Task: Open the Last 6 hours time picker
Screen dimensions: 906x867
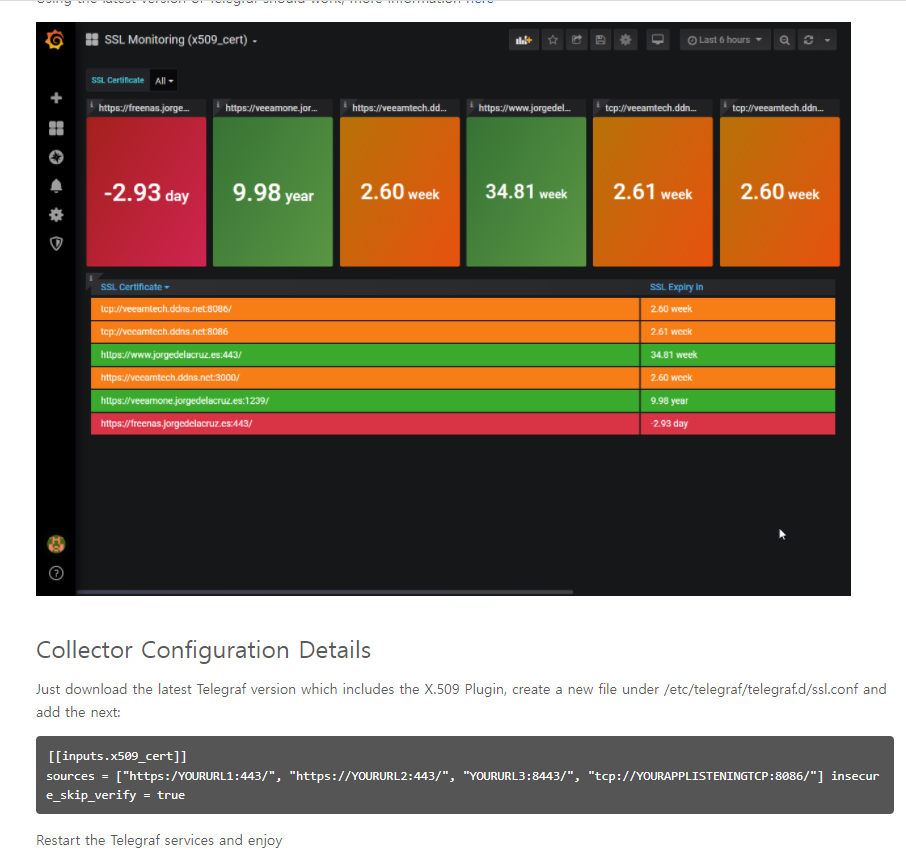Action: (725, 40)
